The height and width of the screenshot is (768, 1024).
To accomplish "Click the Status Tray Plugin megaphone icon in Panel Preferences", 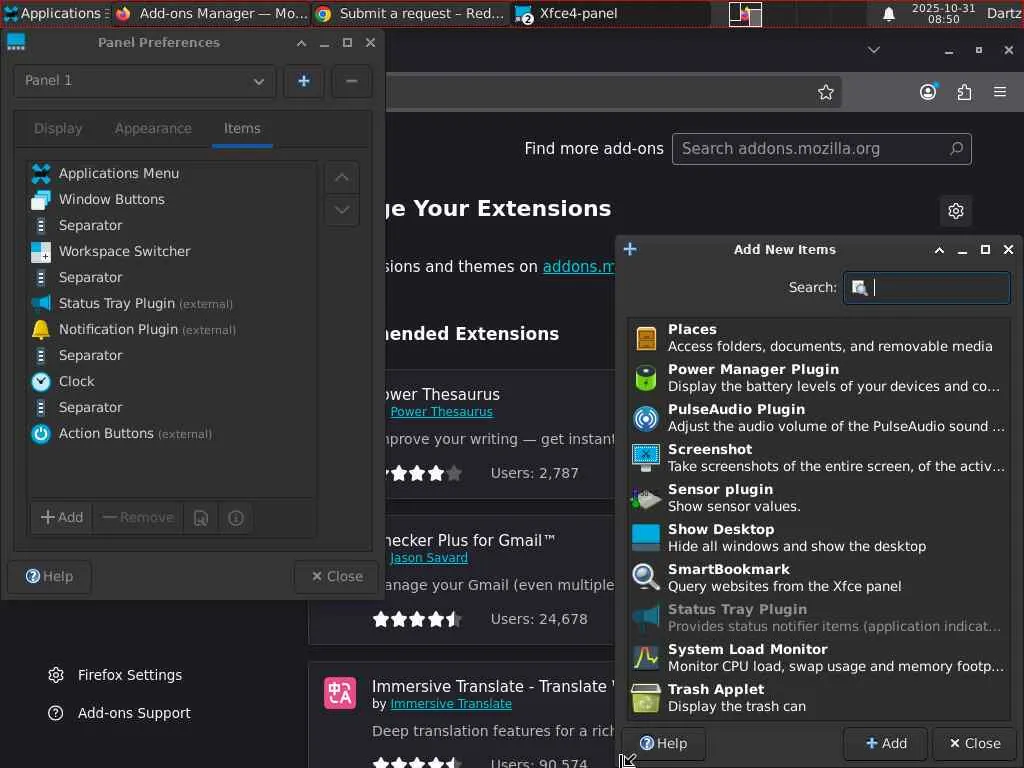I will 40,304.
